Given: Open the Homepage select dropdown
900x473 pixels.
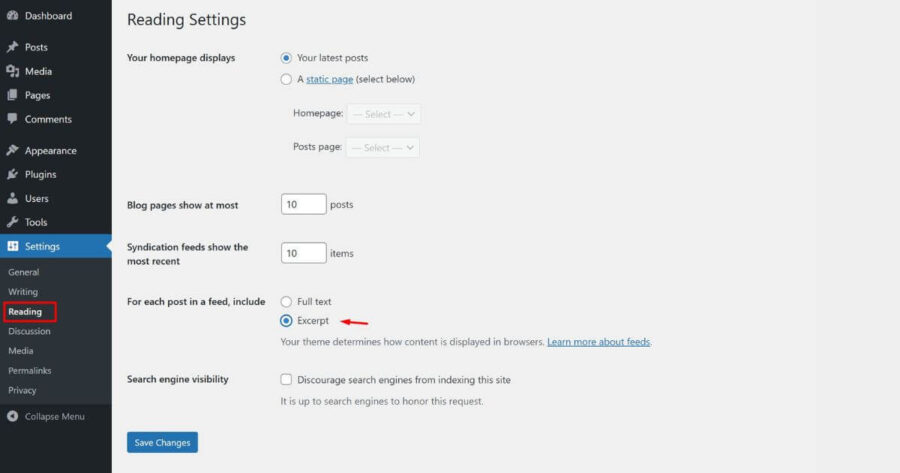Looking at the screenshot, I should point(384,114).
